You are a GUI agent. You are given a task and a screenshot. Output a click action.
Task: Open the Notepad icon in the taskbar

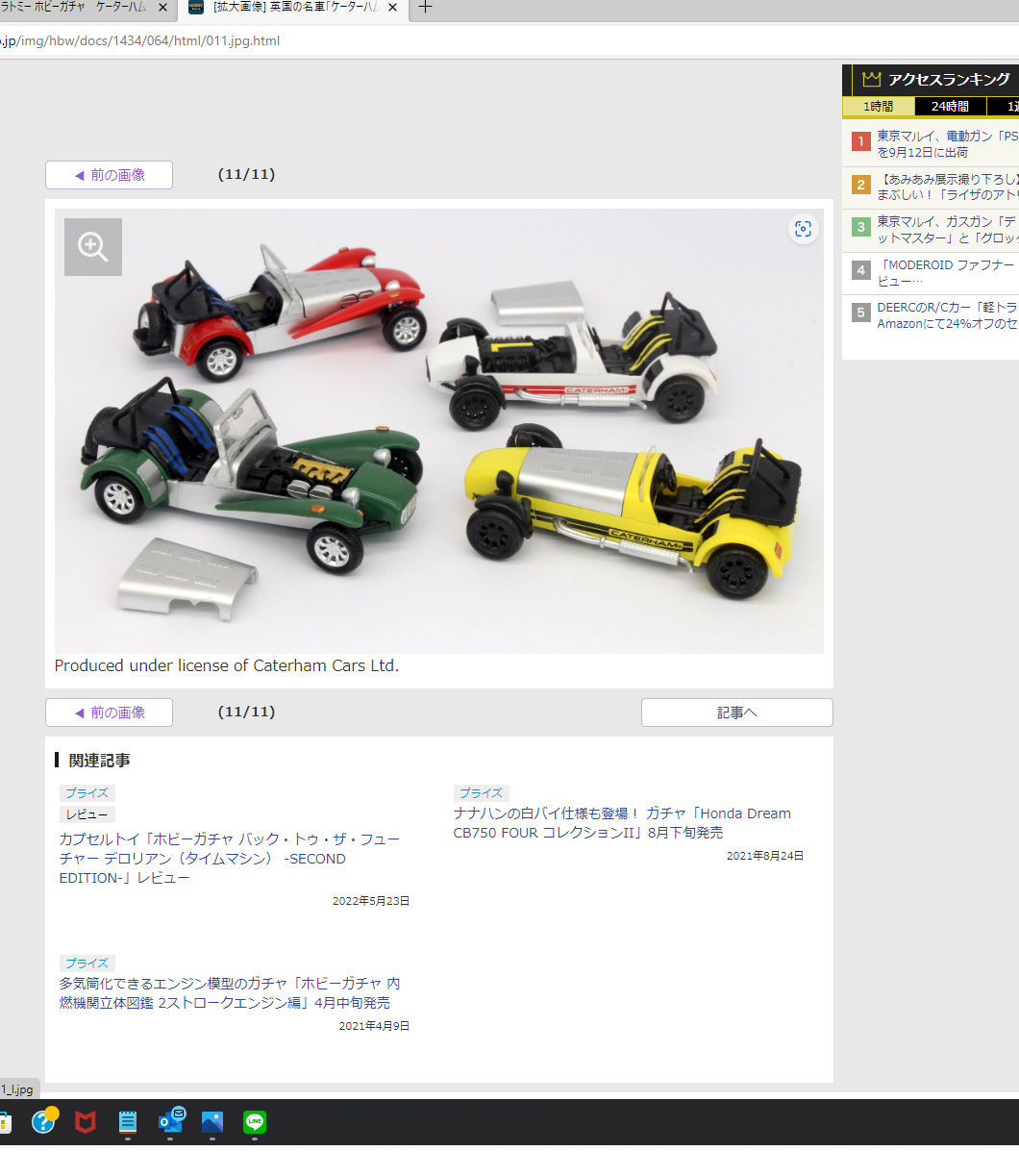pyautogui.click(x=128, y=1122)
